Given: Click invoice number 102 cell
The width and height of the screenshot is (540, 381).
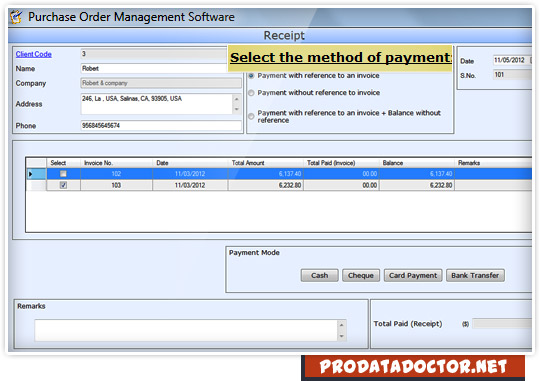Looking at the screenshot, I should [x=116, y=174].
